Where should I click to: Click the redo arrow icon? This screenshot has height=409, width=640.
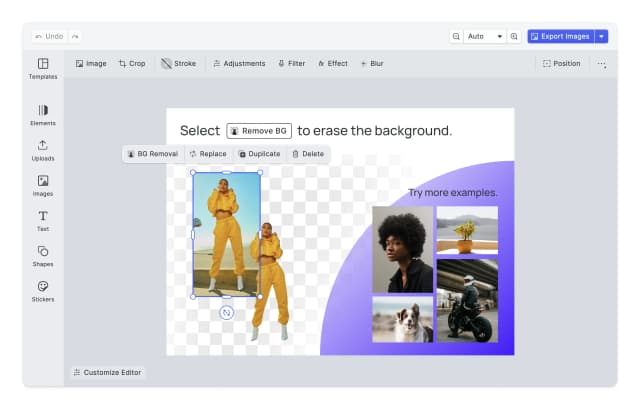tap(75, 36)
